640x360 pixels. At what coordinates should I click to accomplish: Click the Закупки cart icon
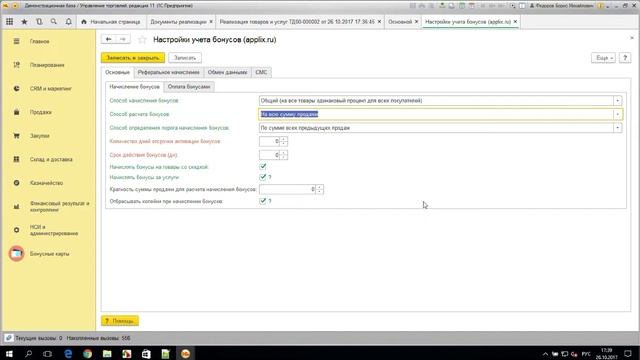16,136
